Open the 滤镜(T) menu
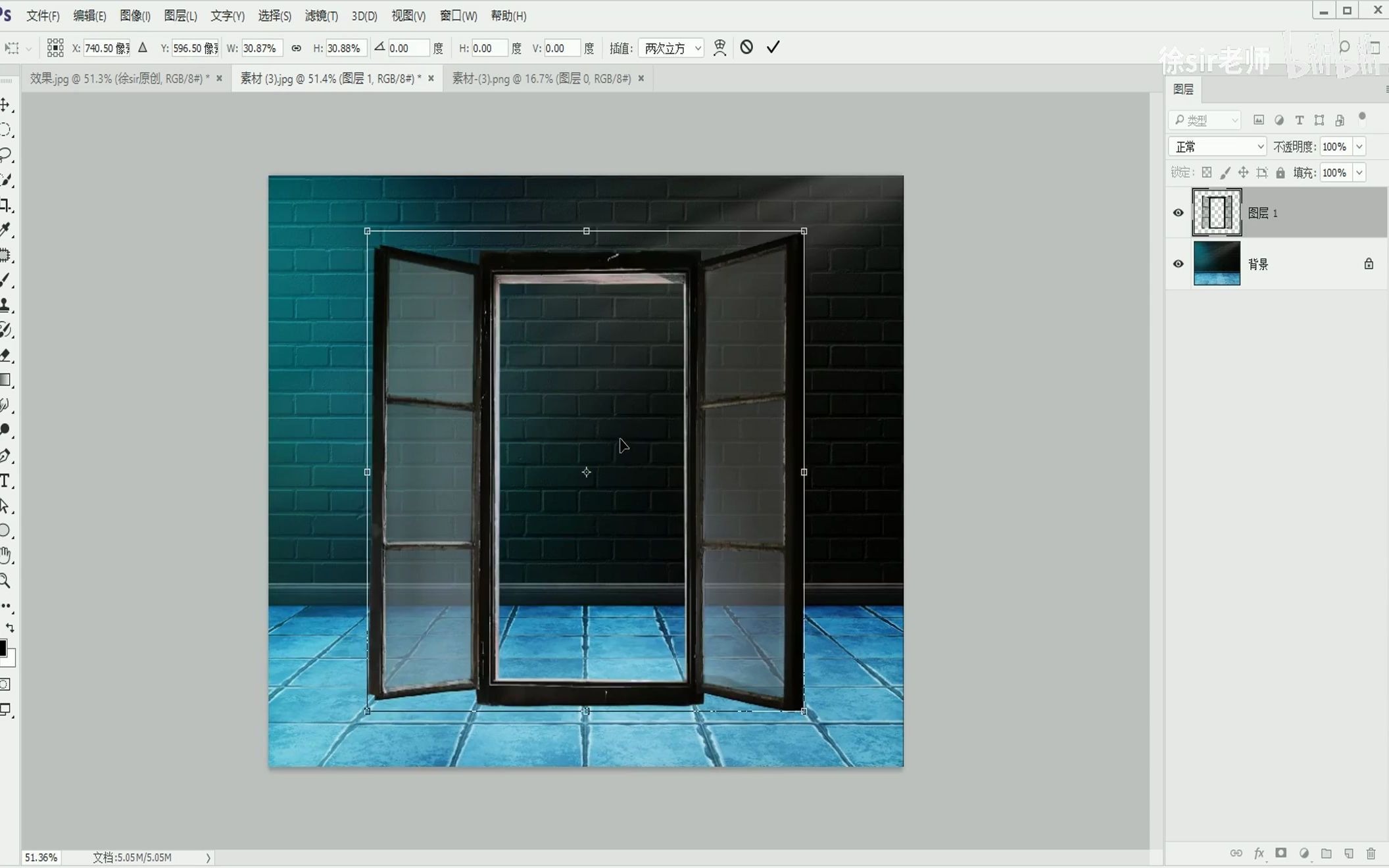1389x868 pixels. coord(321,16)
